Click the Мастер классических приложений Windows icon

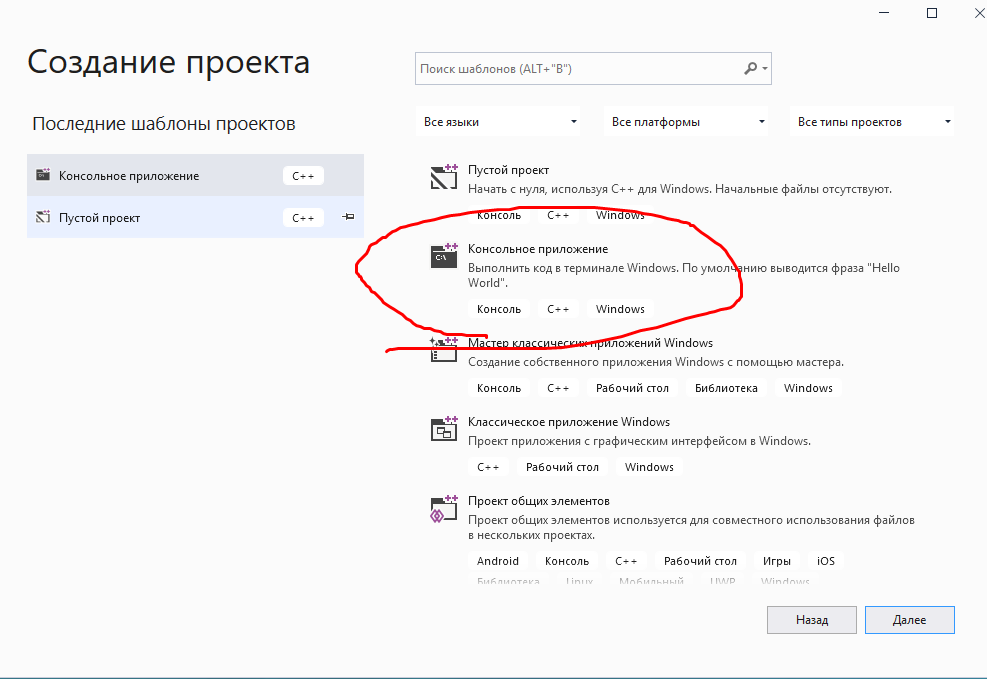click(x=444, y=350)
